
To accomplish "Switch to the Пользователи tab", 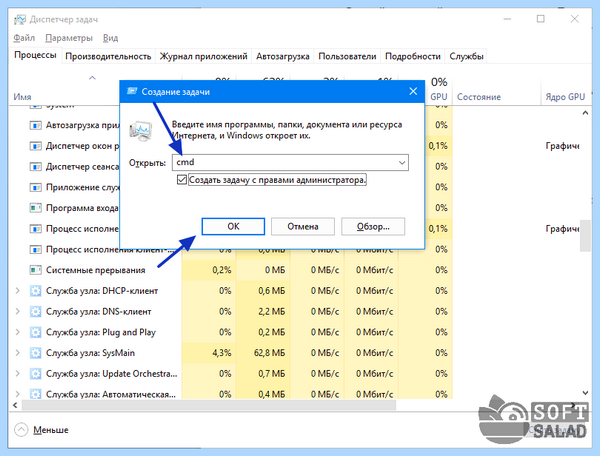I will click(x=347, y=56).
